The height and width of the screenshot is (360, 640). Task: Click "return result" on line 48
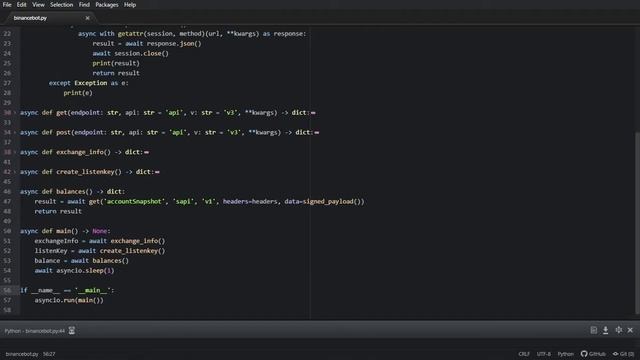58,211
